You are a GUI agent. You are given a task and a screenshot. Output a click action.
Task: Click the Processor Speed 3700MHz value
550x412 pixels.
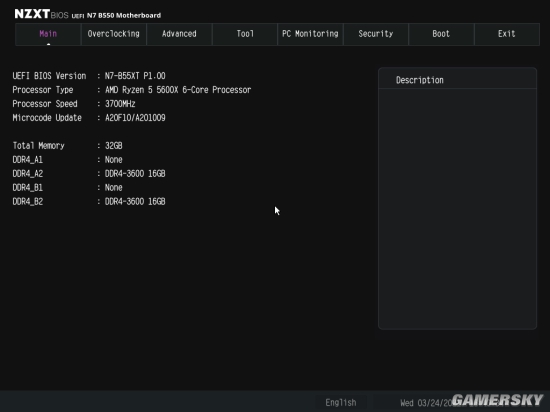pyautogui.click(x=120, y=104)
